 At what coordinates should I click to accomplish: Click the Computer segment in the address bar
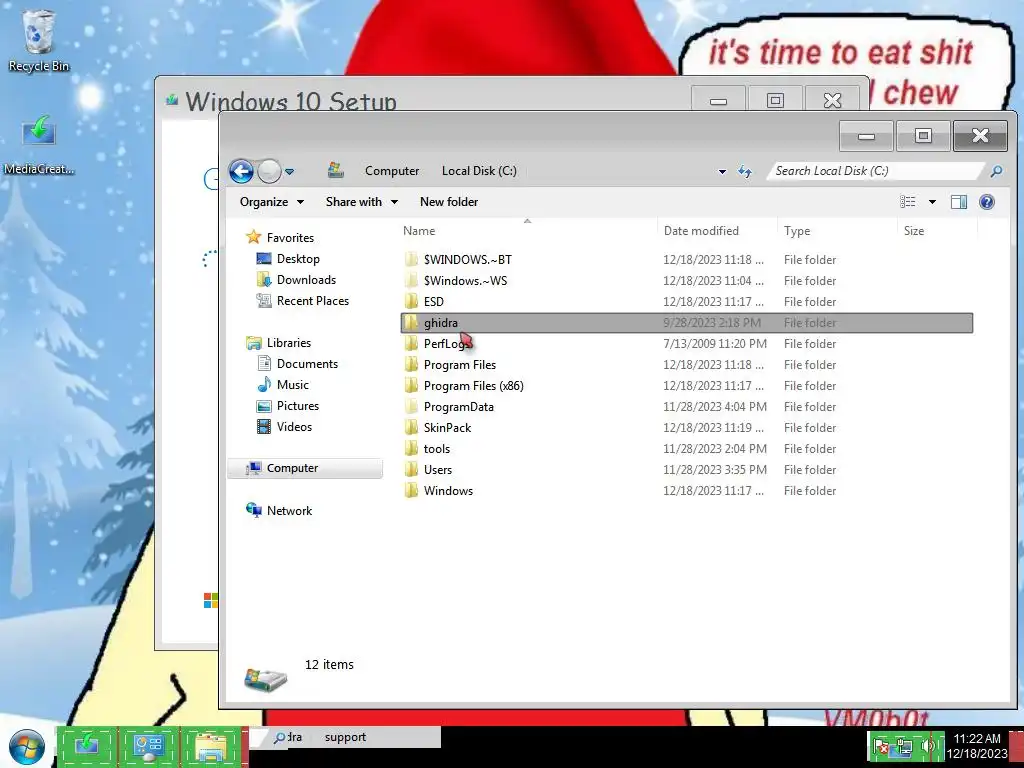(x=392, y=171)
